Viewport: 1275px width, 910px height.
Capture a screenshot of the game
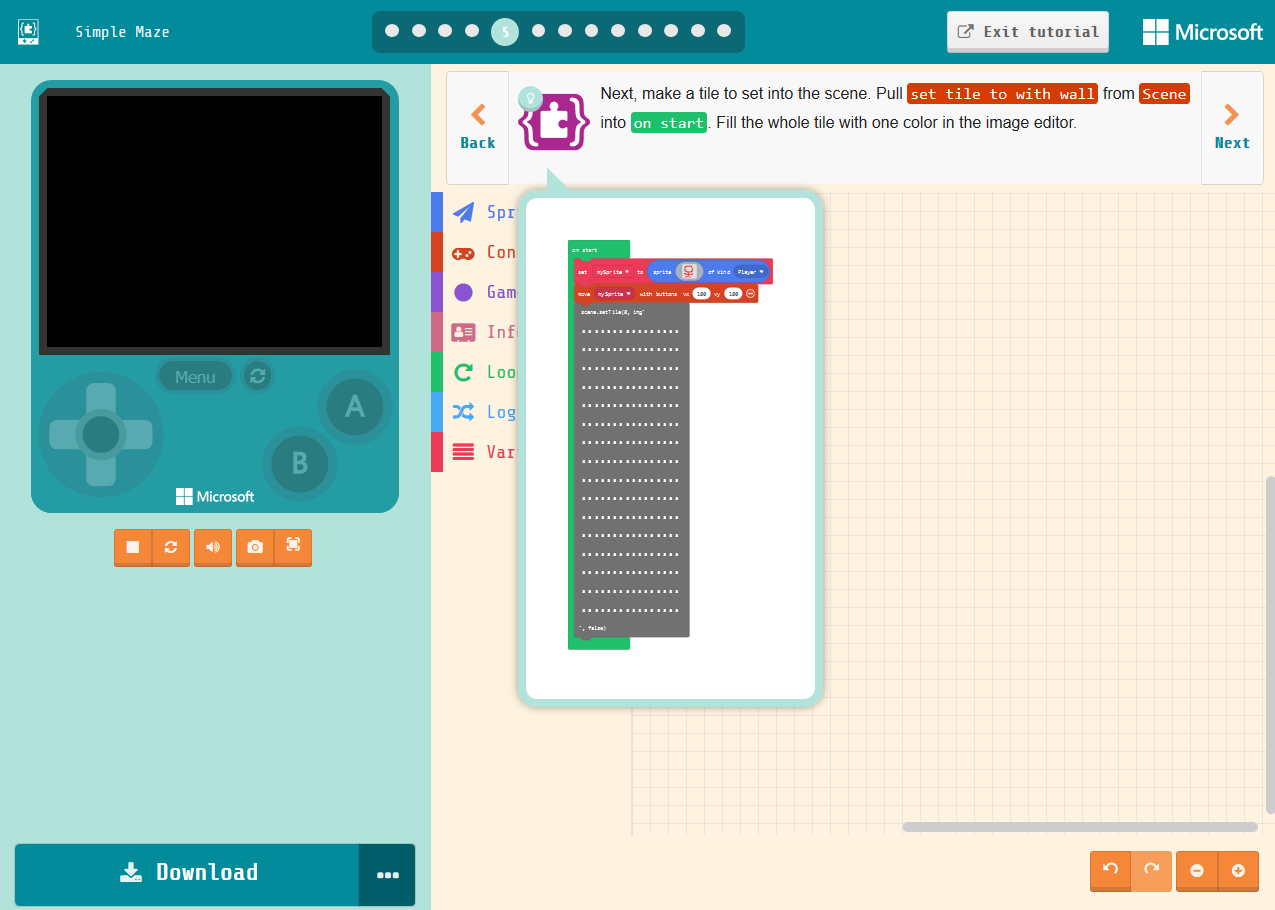(254, 547)
